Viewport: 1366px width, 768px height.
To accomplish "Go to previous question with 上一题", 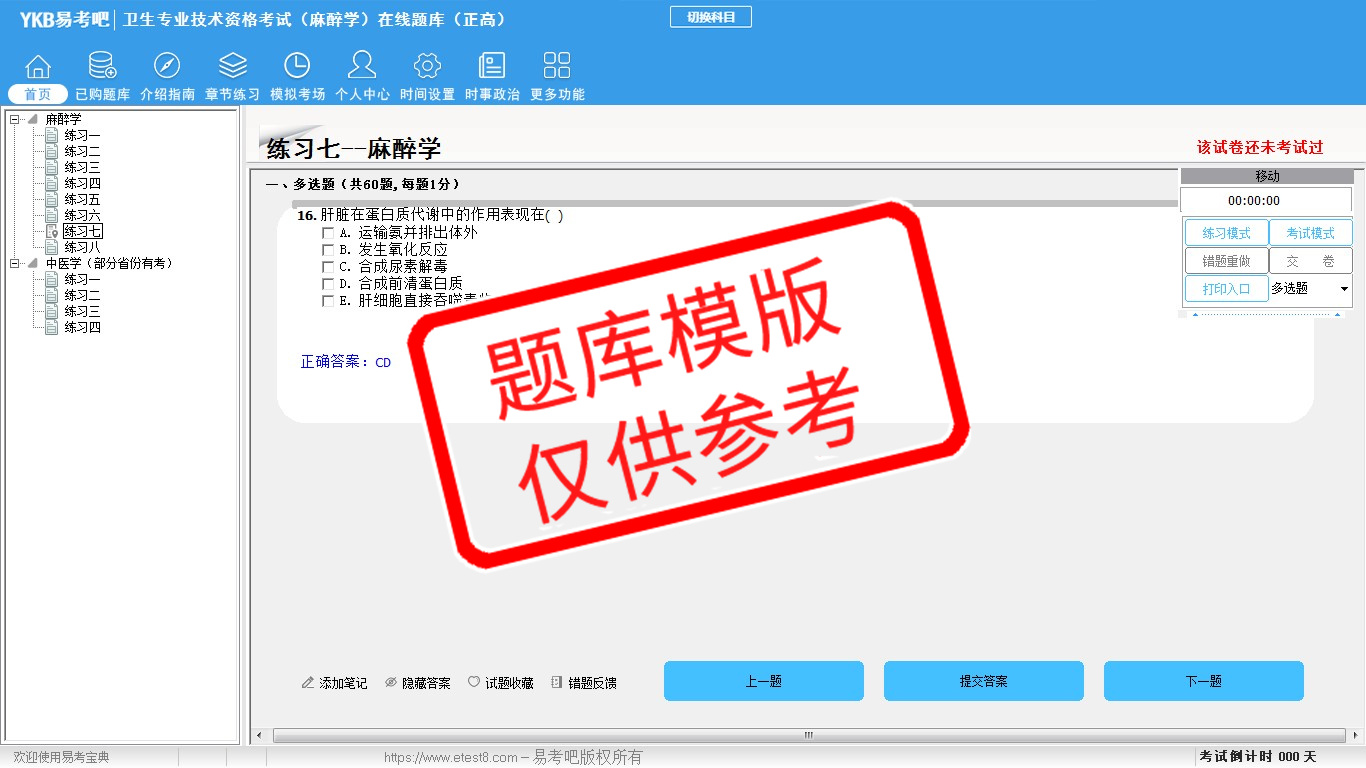I will (764, 681).
